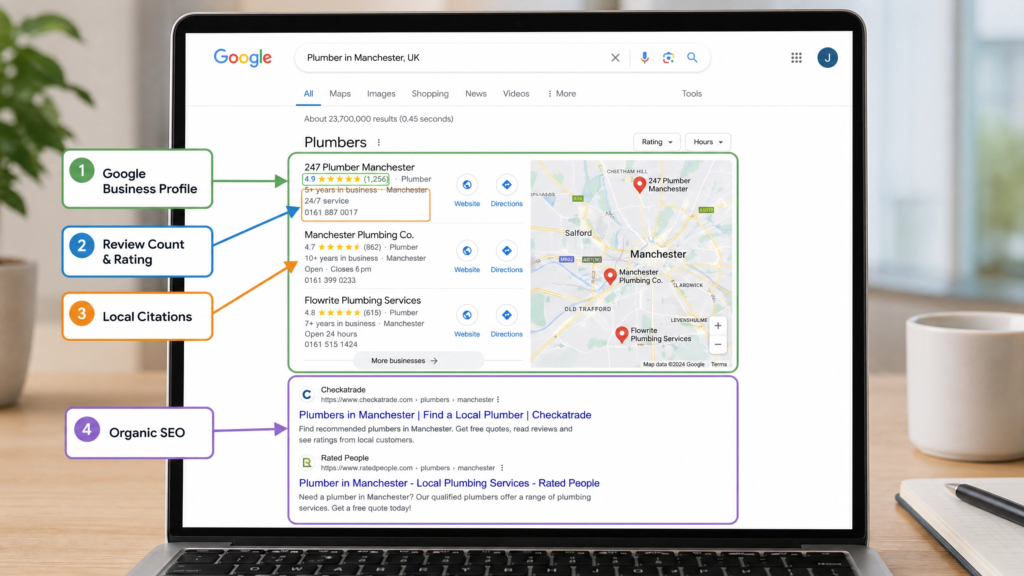Click the magnifier search icon
Image resolution: width=1024 pixels, height=576 pixels.
[692, 57]
